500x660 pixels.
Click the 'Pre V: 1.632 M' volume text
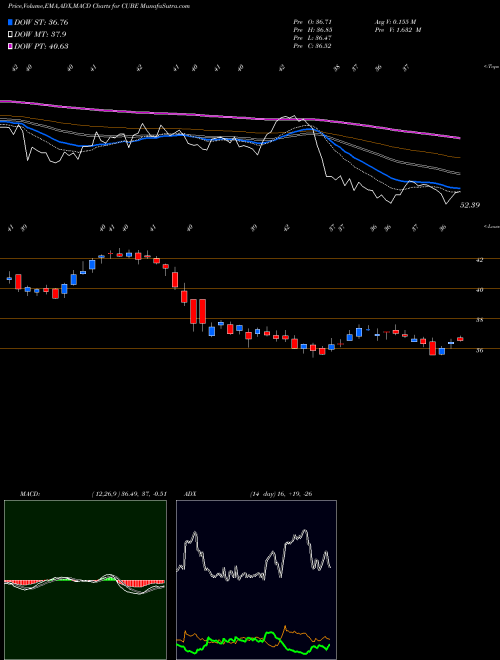click(x=398, y=30)
